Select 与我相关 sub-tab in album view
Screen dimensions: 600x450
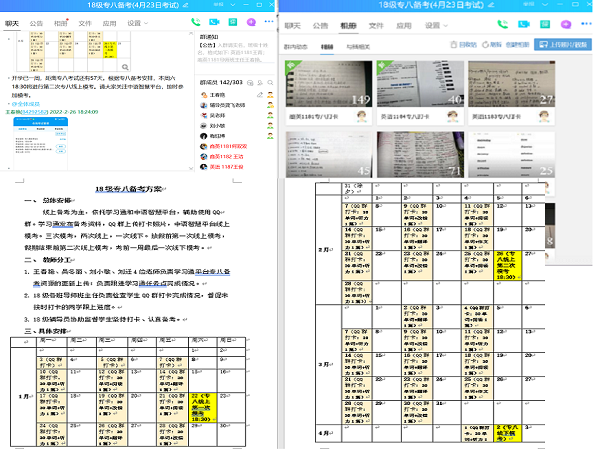358,47
